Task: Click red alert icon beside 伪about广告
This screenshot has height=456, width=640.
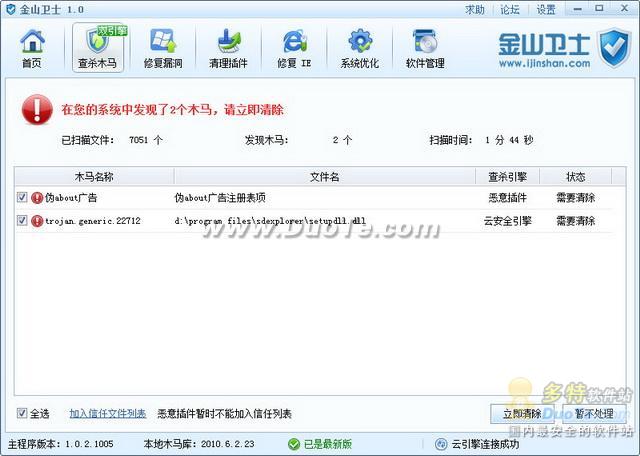Action: (x=37, y=198)
